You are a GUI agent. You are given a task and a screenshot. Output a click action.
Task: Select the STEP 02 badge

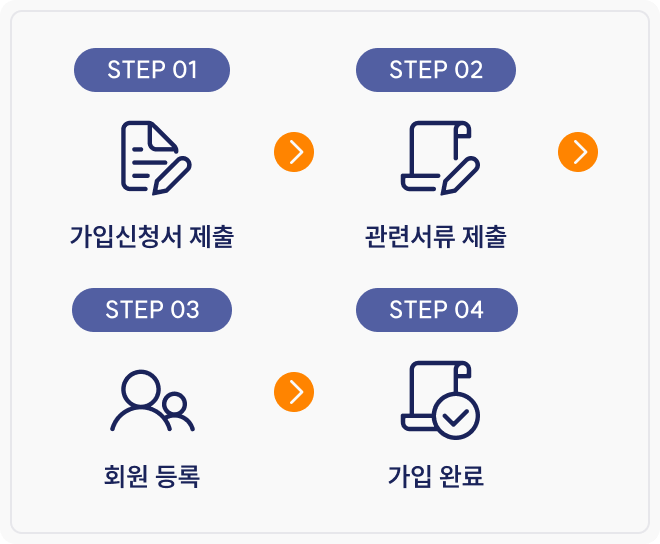[x=436, y=70]
